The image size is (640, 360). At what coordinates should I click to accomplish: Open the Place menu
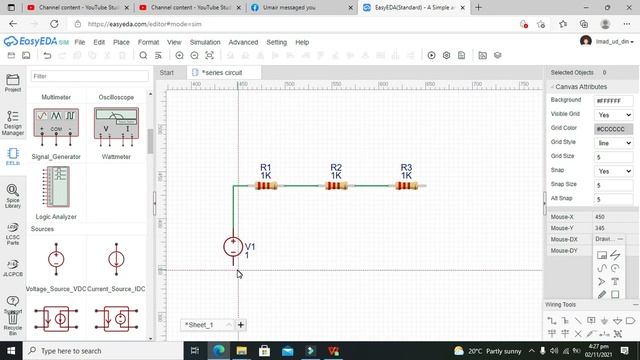(121, 42)
